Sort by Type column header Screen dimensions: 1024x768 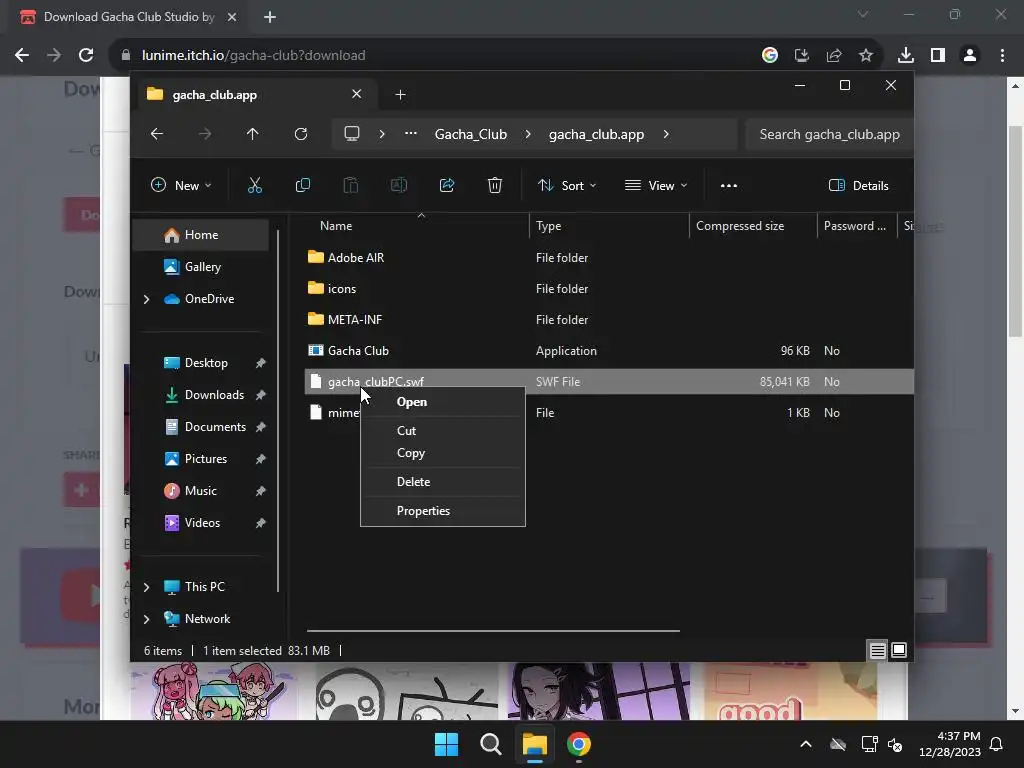point(549,225)
